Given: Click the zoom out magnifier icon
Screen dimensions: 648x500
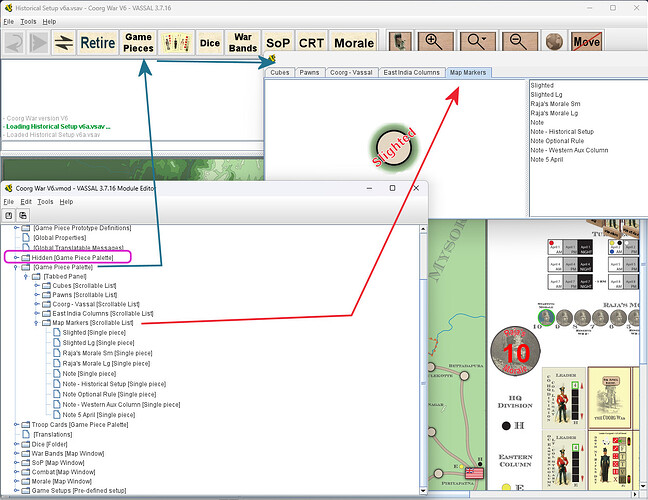Looking at the screenshot, I should [519, 41].
